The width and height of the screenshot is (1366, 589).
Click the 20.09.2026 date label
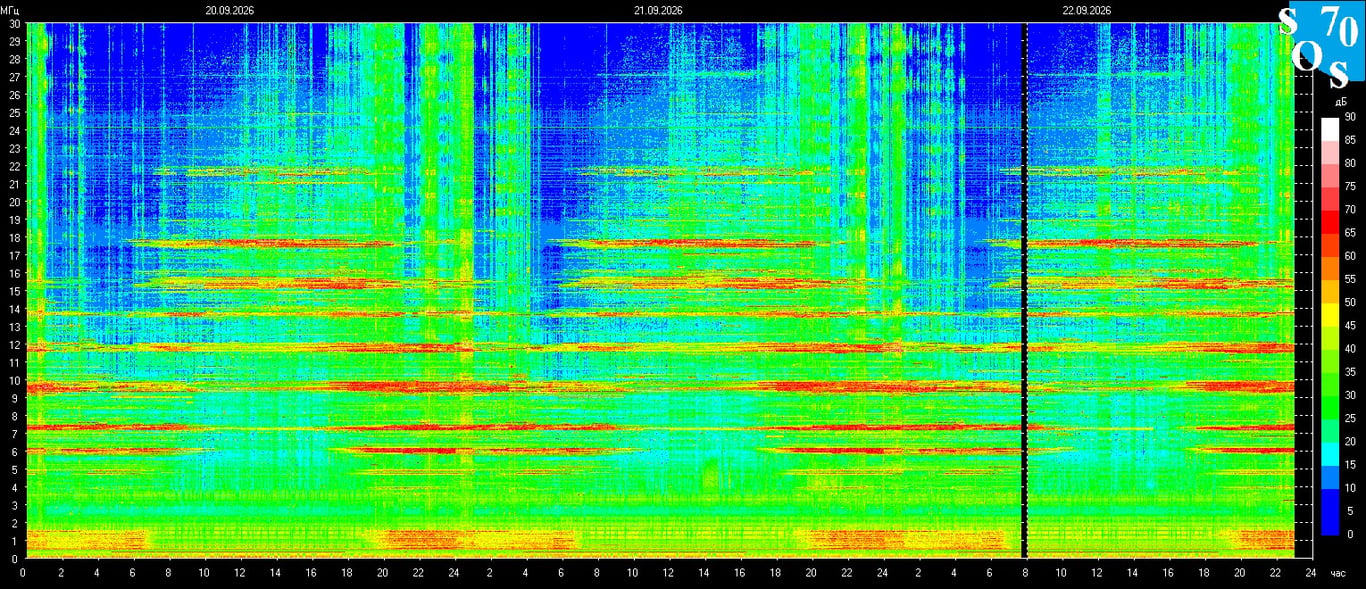coord(229,10)
